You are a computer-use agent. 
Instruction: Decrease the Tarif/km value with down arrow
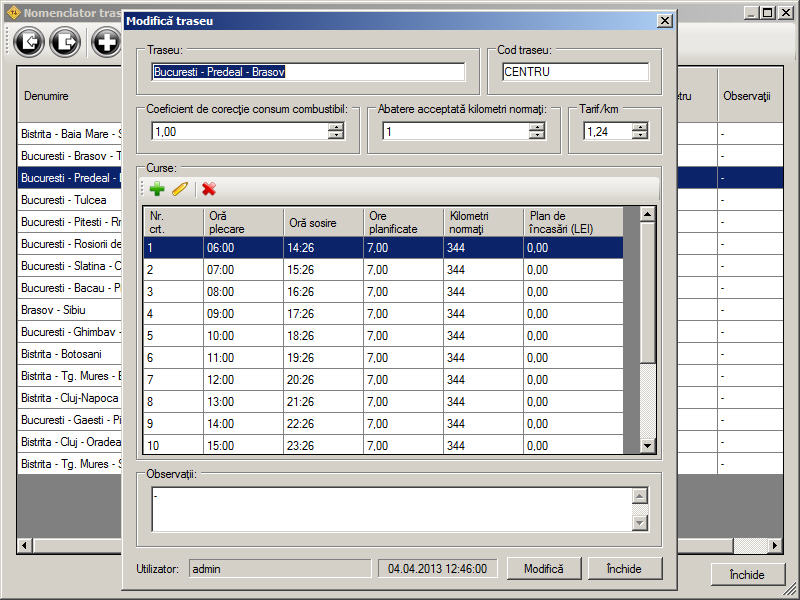[640, 135]
